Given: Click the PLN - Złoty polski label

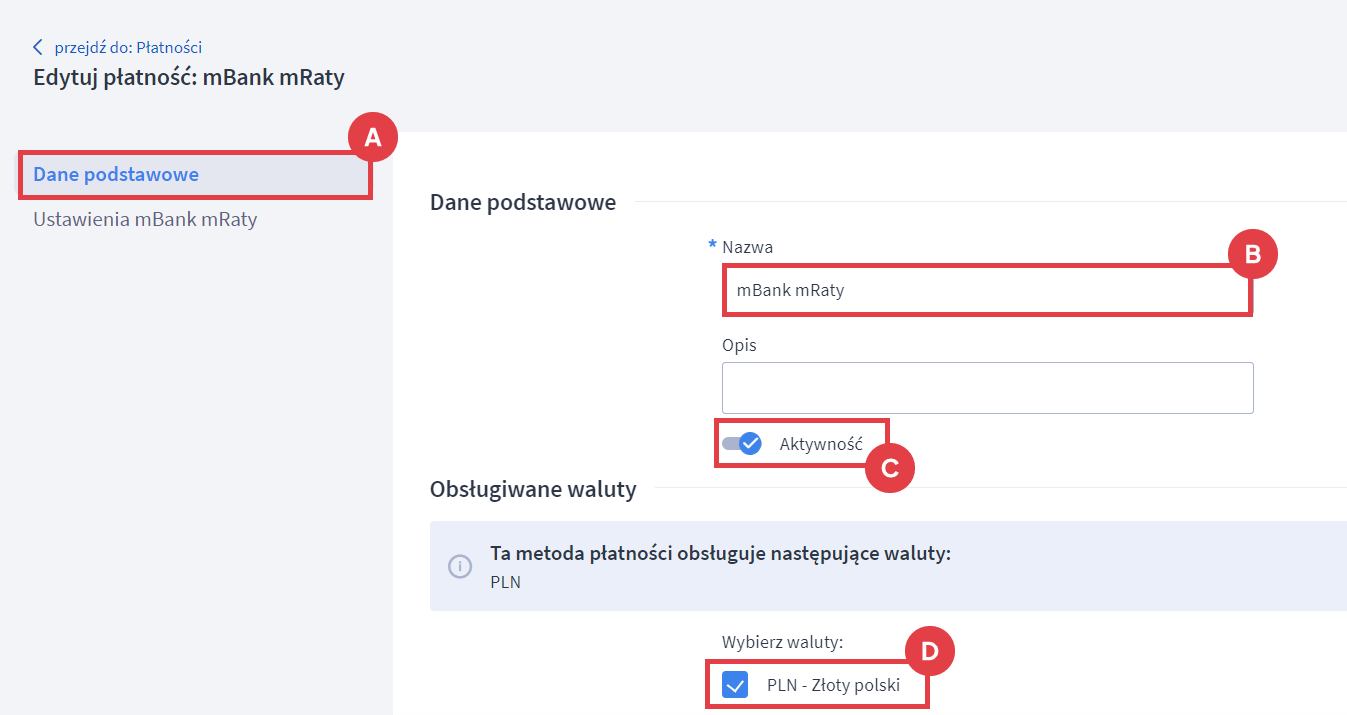Looking at the screenshot, I should pyautogui.click(x=833, y=686).
